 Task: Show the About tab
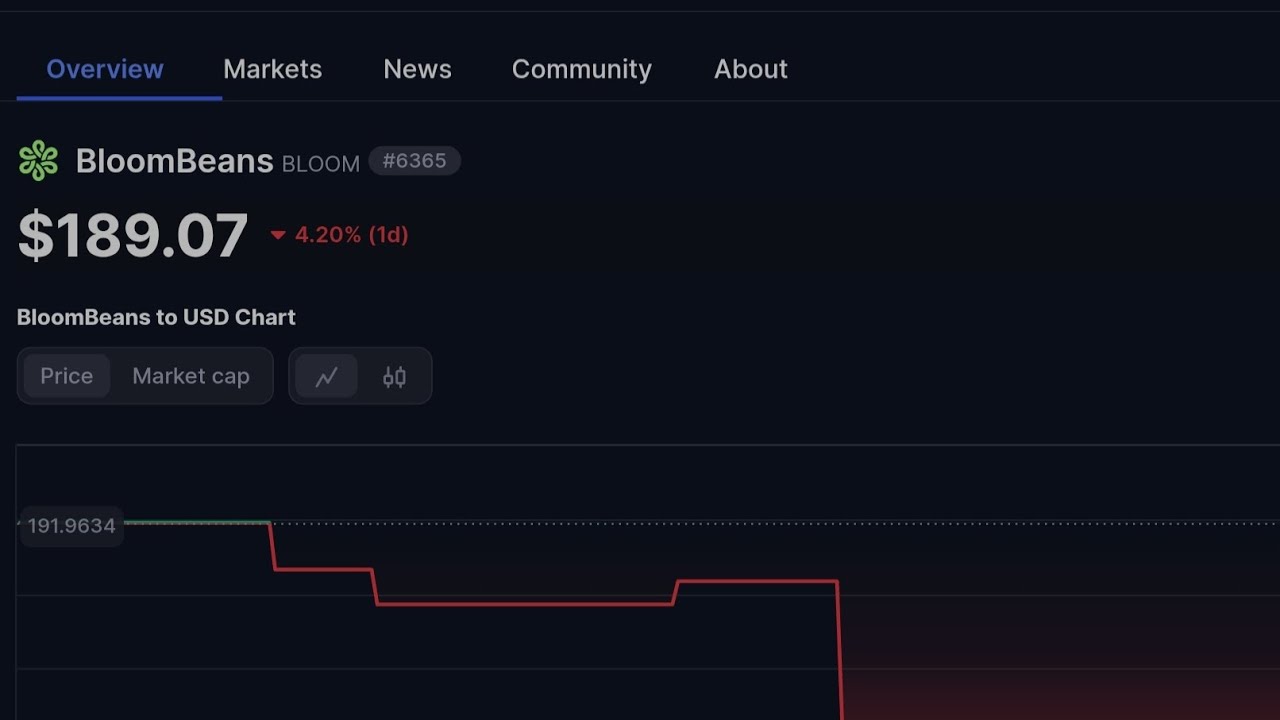coord(750,69)
